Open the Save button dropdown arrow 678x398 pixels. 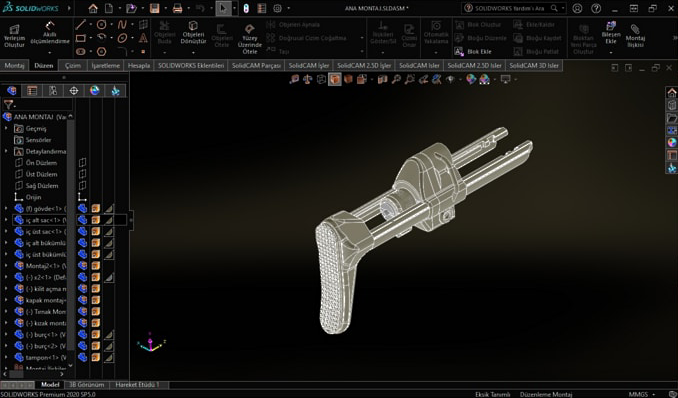[165, 8]
